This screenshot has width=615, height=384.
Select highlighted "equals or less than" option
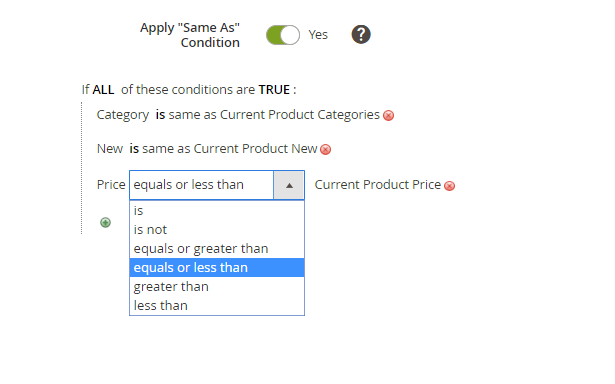click(x=217, y=268)
